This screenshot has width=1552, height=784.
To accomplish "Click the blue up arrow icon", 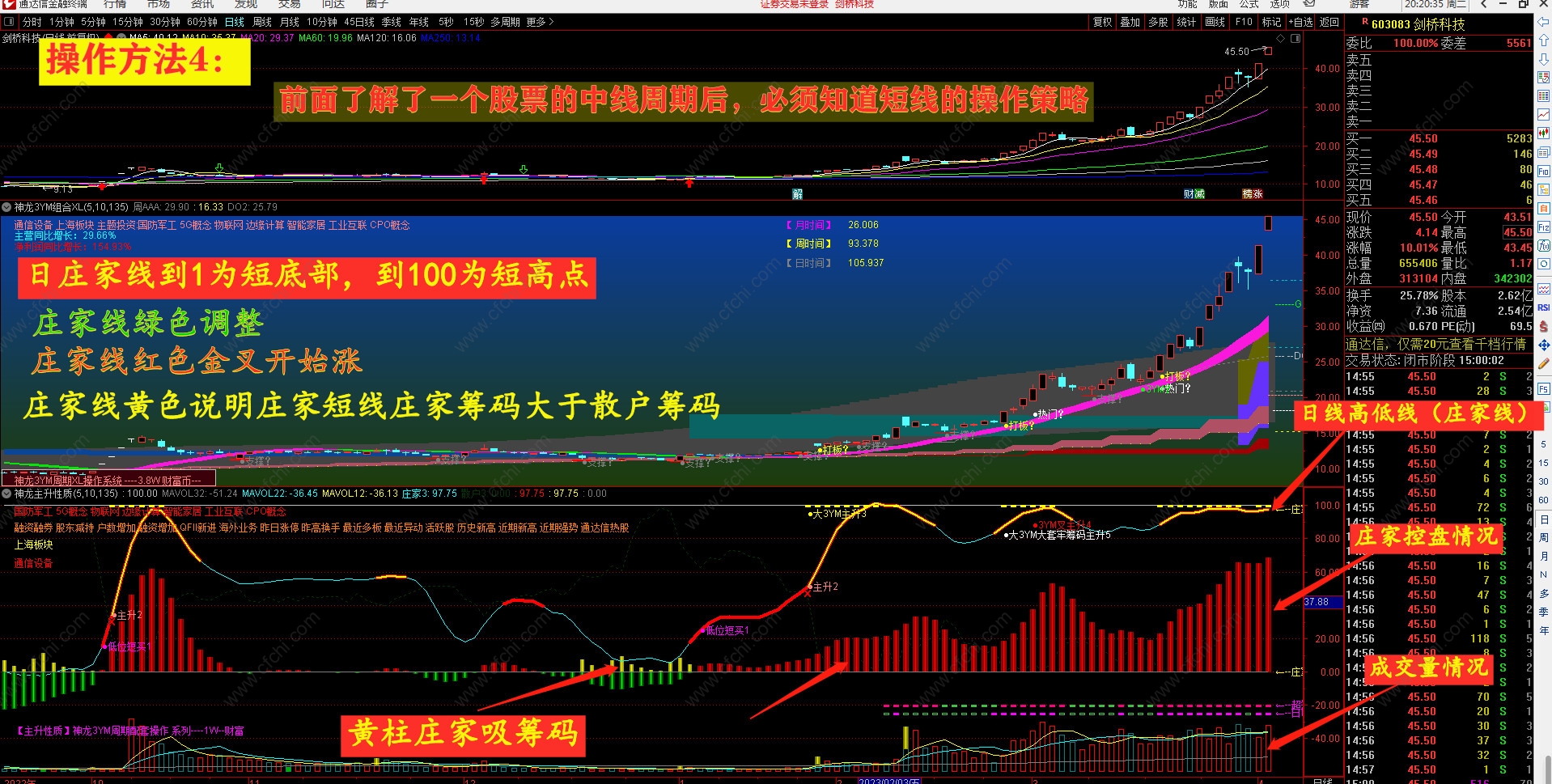I will [x=1544, y=40].
